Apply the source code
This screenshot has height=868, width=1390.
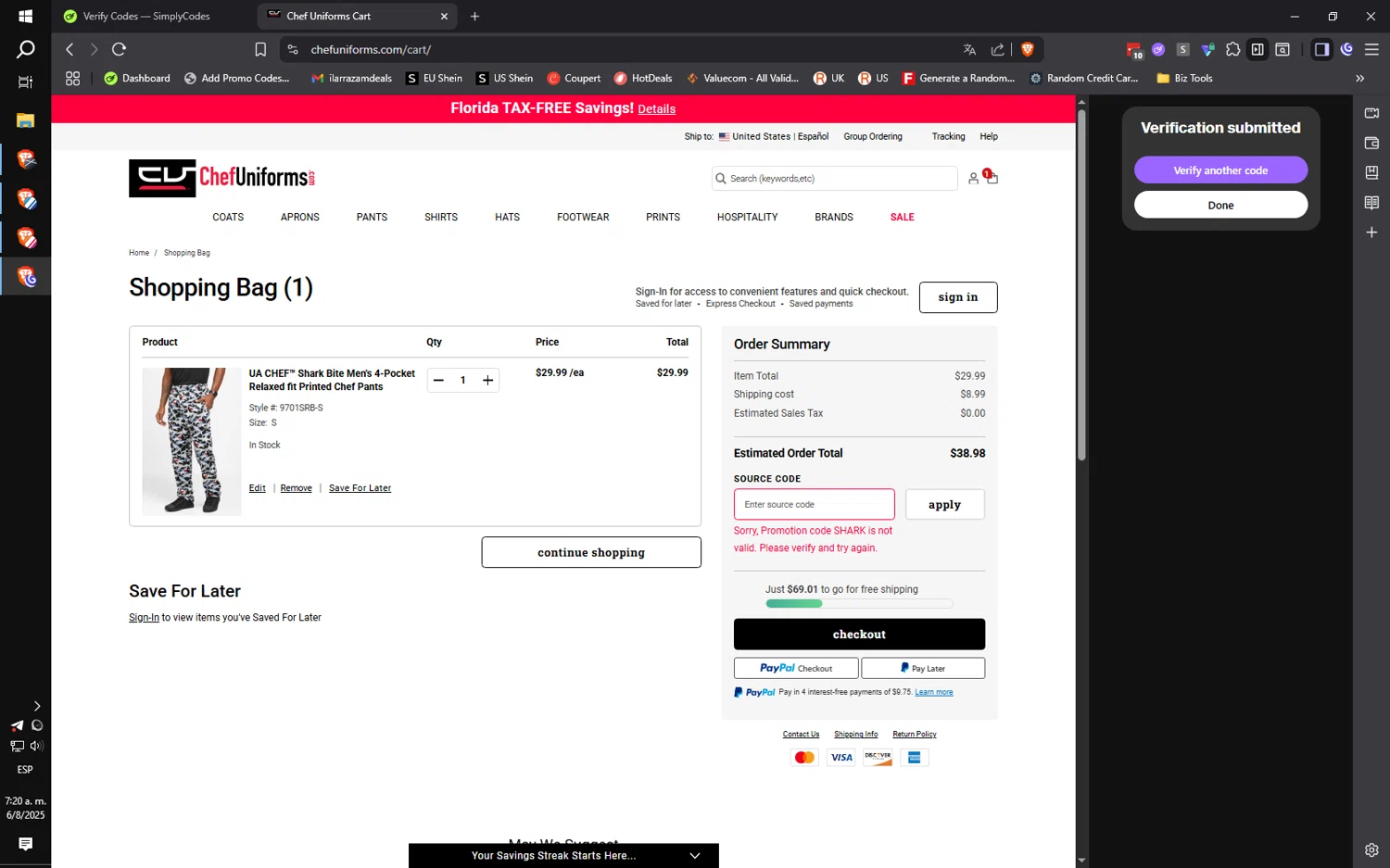coord(944,505)
